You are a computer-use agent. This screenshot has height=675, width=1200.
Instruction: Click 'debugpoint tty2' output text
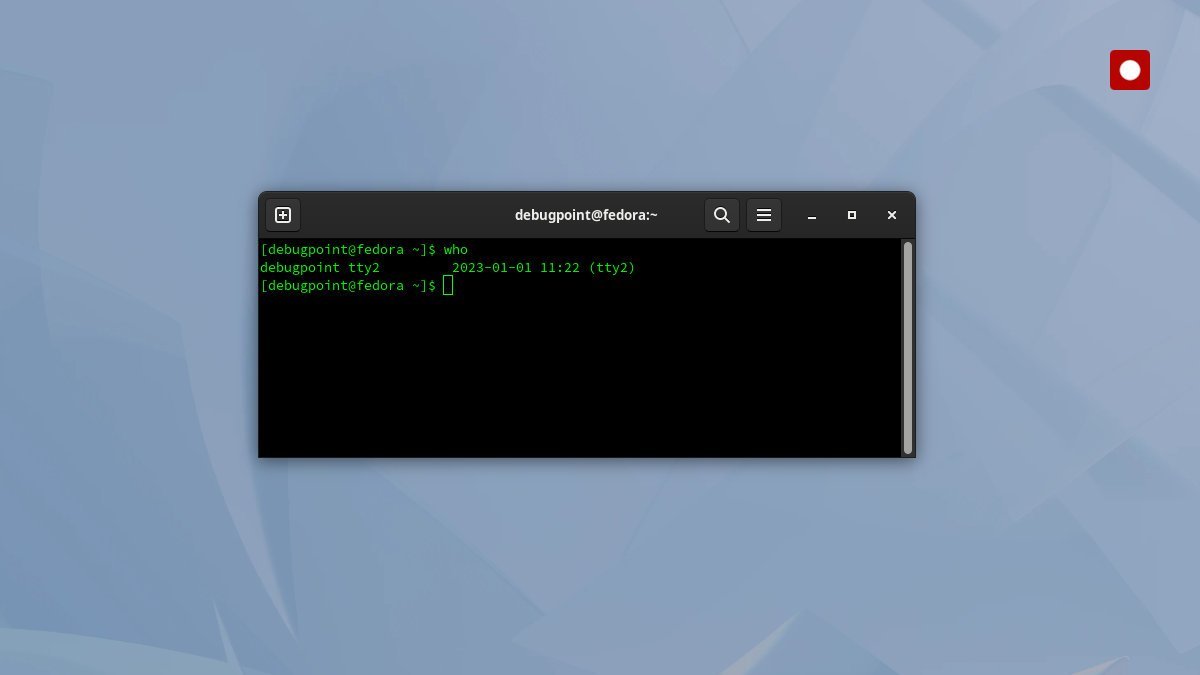[320, 268]
